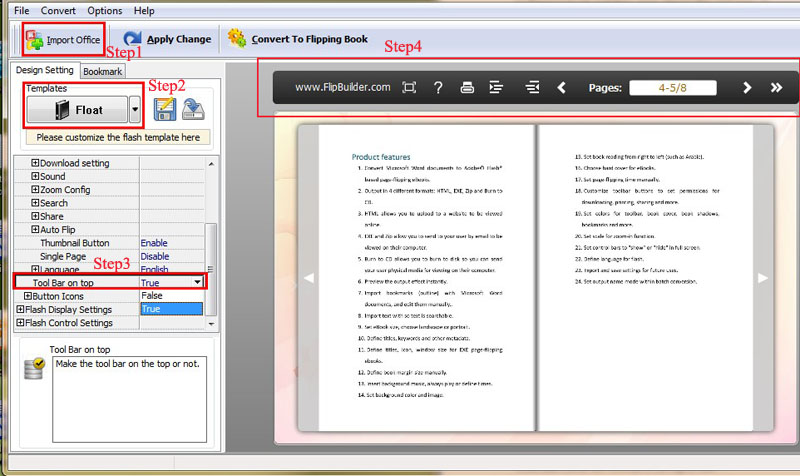Expand the Sound settings node
The width and height of the screenshot is (800, 476).
(x=35, y=176)
